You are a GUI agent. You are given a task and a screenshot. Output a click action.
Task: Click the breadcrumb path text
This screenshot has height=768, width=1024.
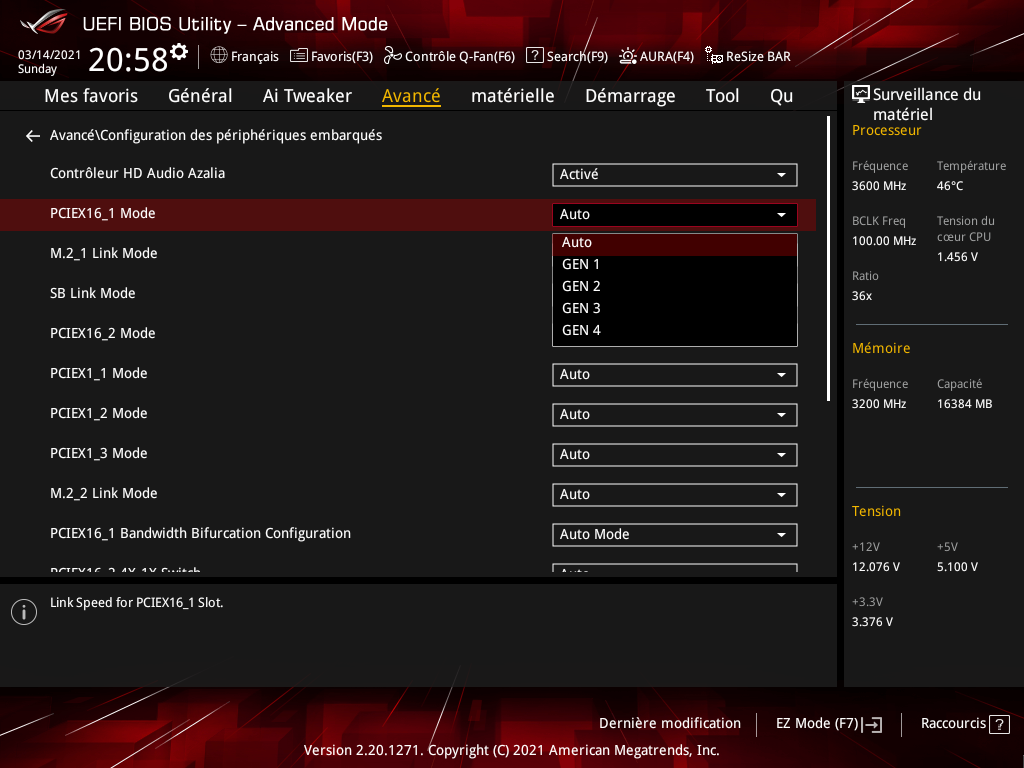click(x=216, y=135)
